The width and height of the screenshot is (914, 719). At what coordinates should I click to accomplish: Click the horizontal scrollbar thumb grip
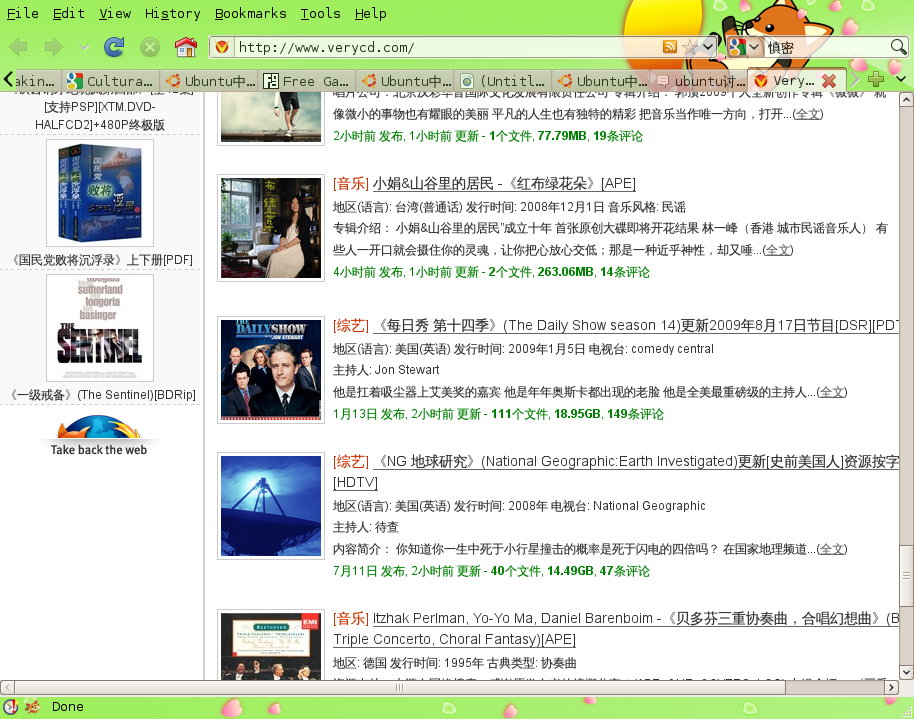[x=399, y=687]
